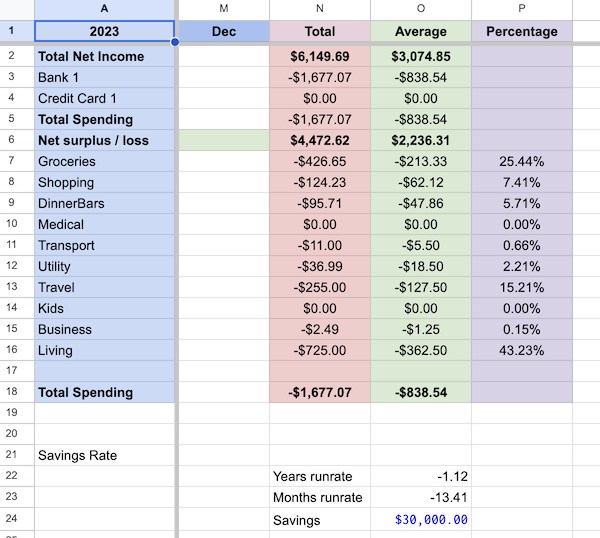Select the Credit Card 1 label cell
Screen dimensions: 600x538
click(x=104, y=99)
